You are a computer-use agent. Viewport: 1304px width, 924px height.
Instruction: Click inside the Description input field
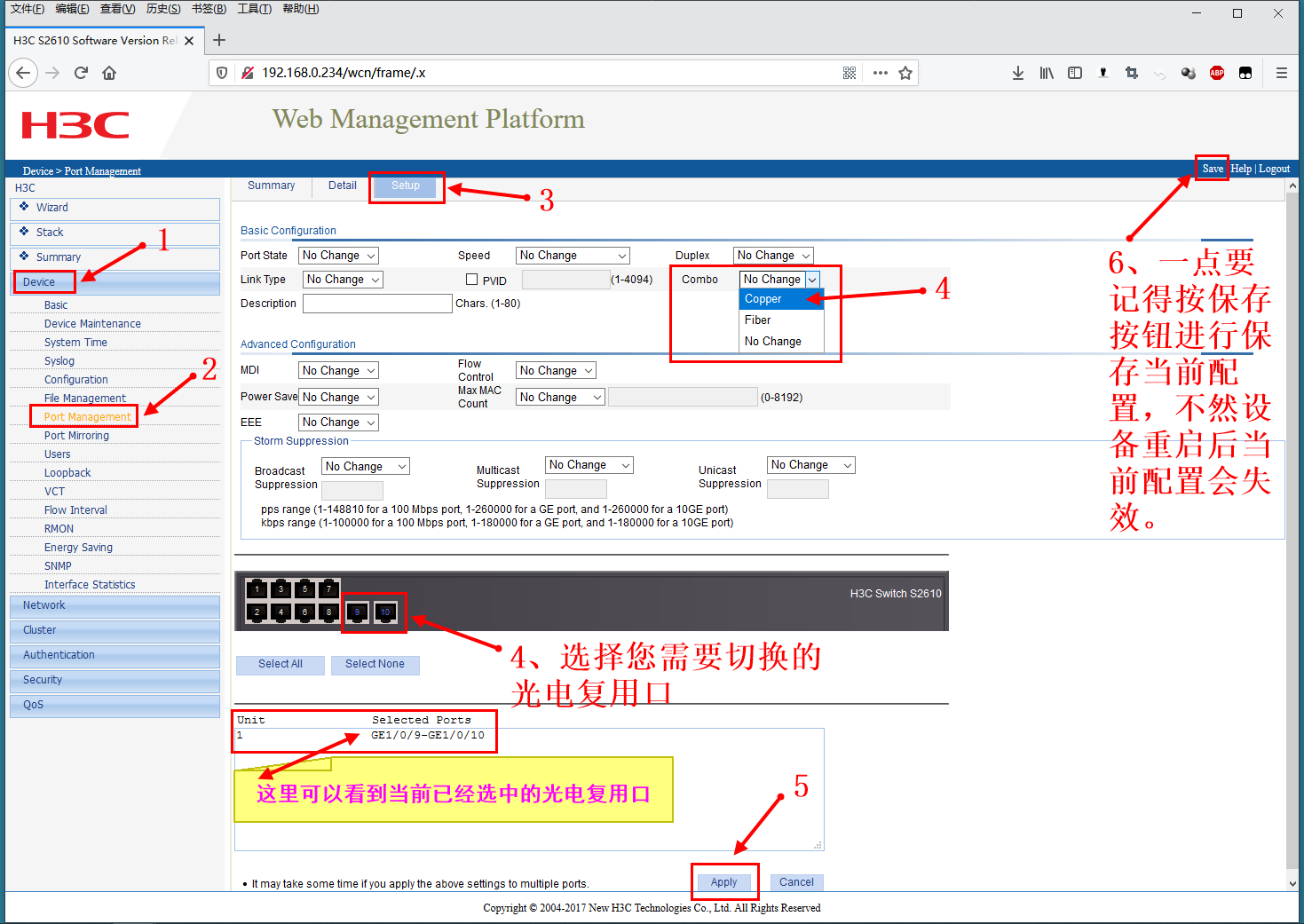tap(376, 303)
